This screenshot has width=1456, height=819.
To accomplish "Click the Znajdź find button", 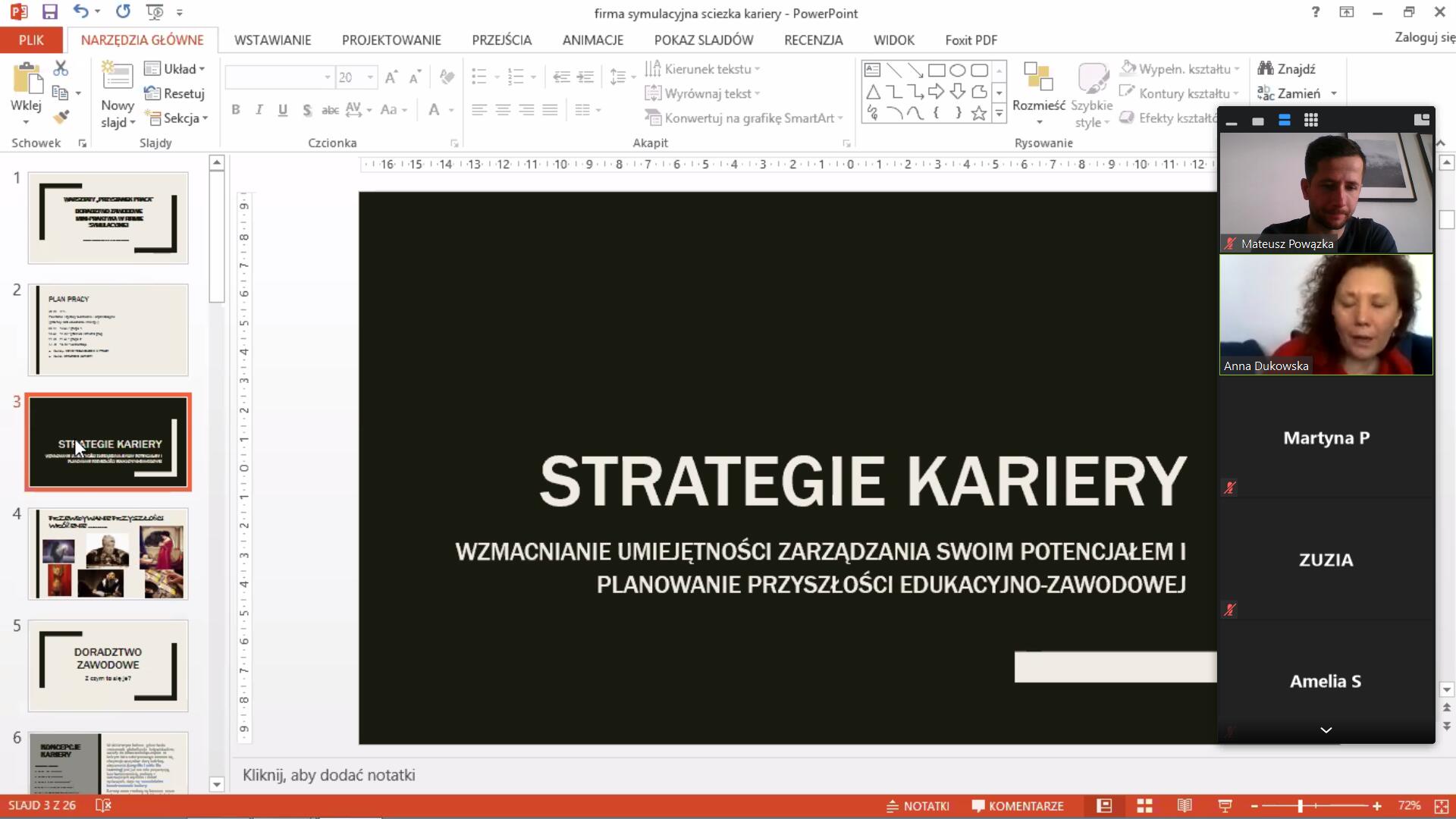I will pyautogui.click(x=1287, y=69).
